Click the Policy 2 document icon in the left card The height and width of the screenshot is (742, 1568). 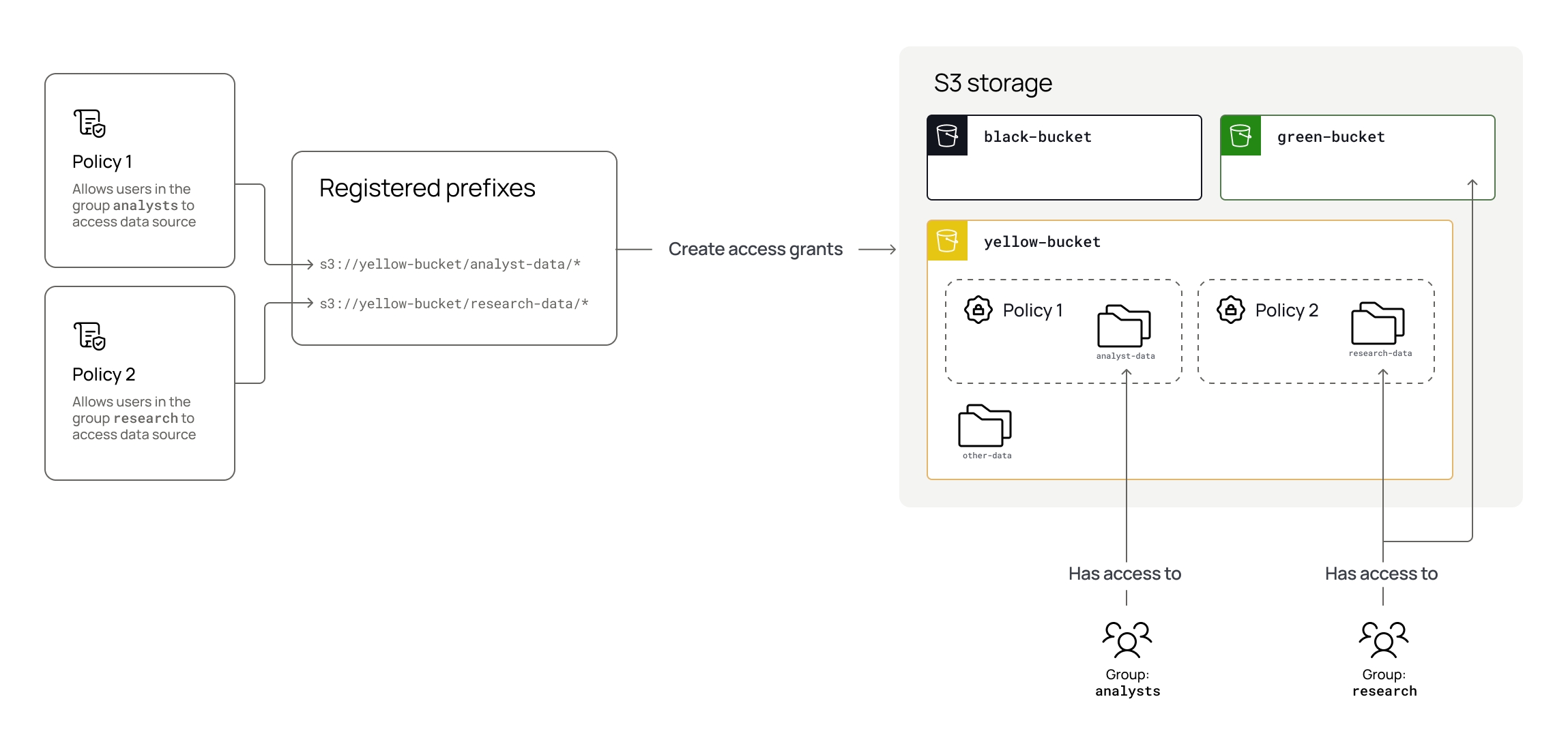tap(89, 336)
